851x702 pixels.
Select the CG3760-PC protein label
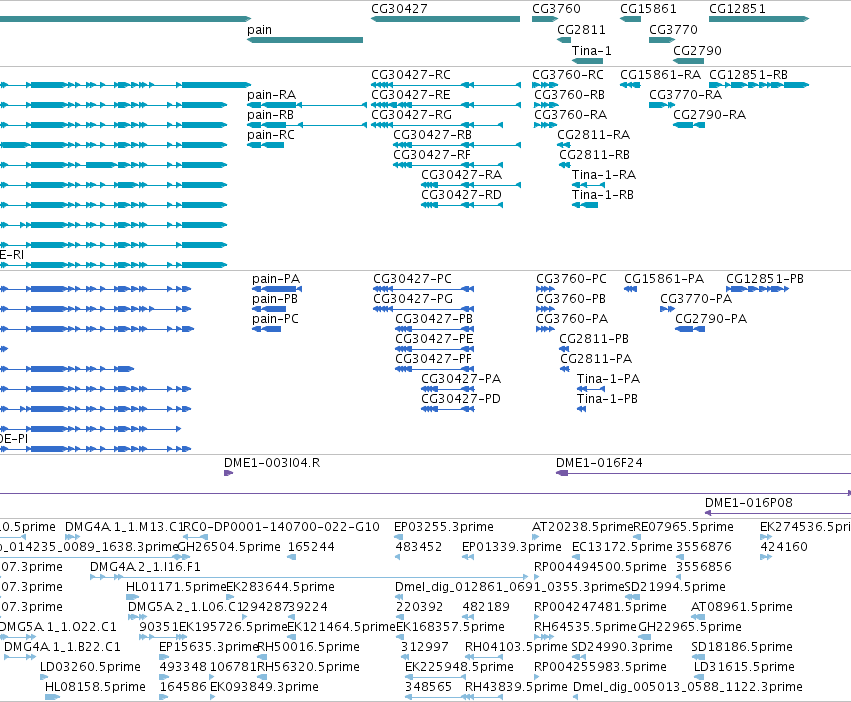point(571,279)
